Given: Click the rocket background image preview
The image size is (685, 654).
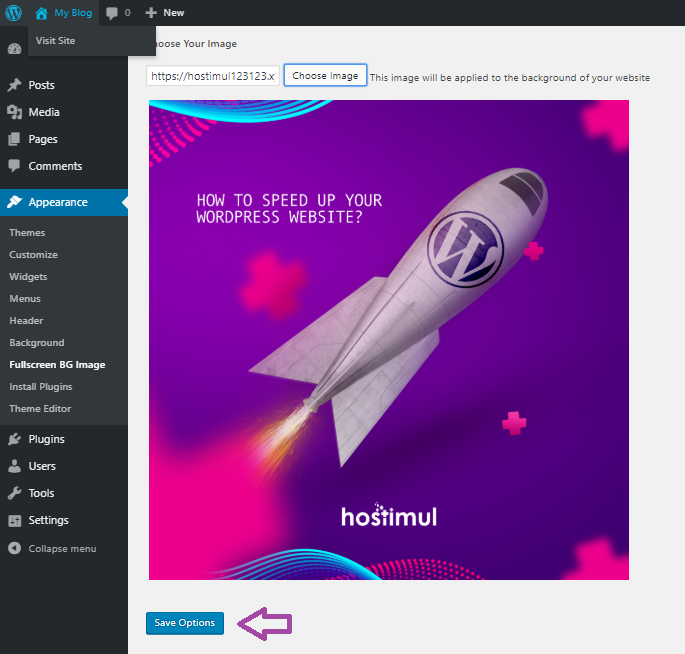Looking at the screenshot, I should tap(388, 340).
